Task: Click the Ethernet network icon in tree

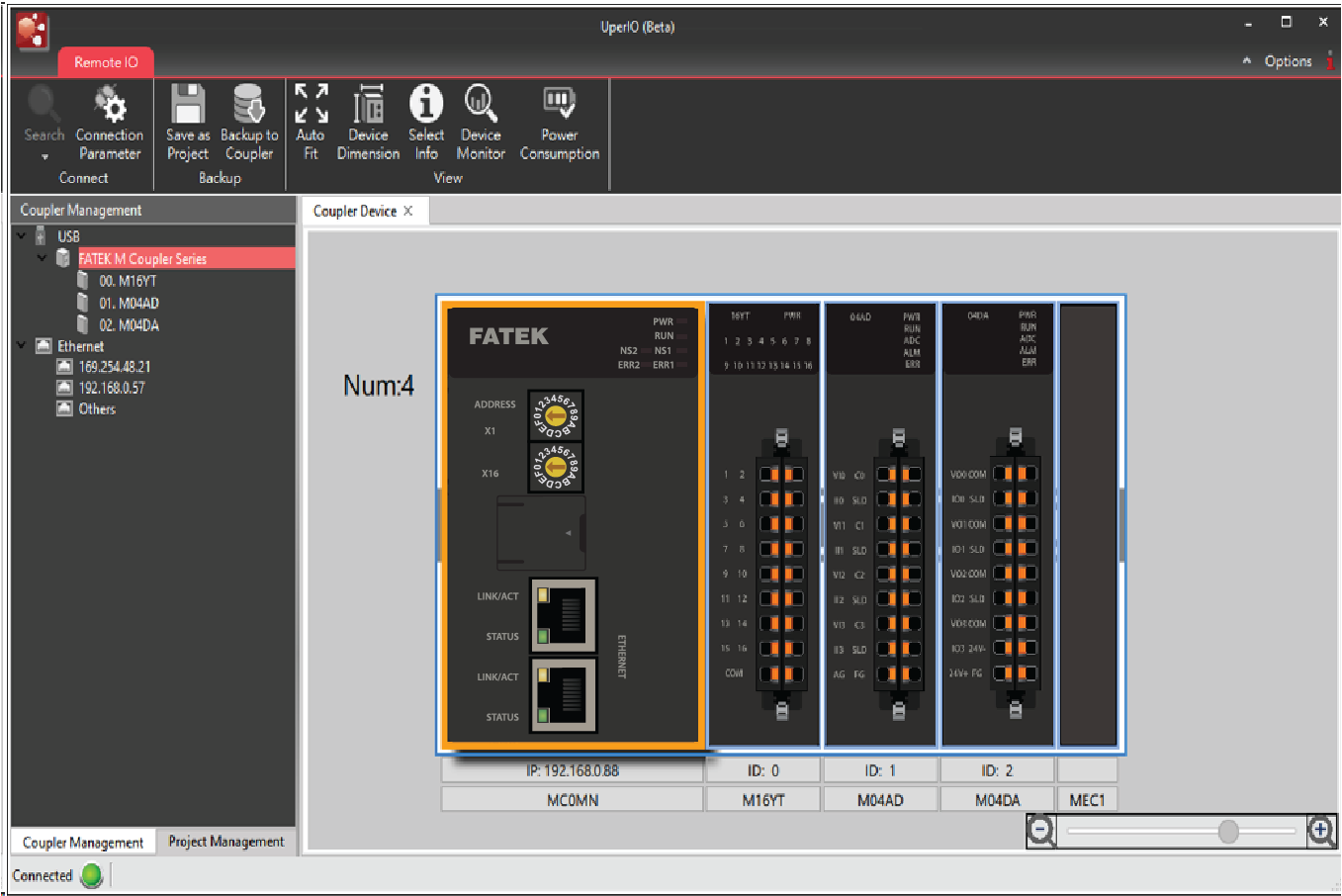Action: click(43, 346)
